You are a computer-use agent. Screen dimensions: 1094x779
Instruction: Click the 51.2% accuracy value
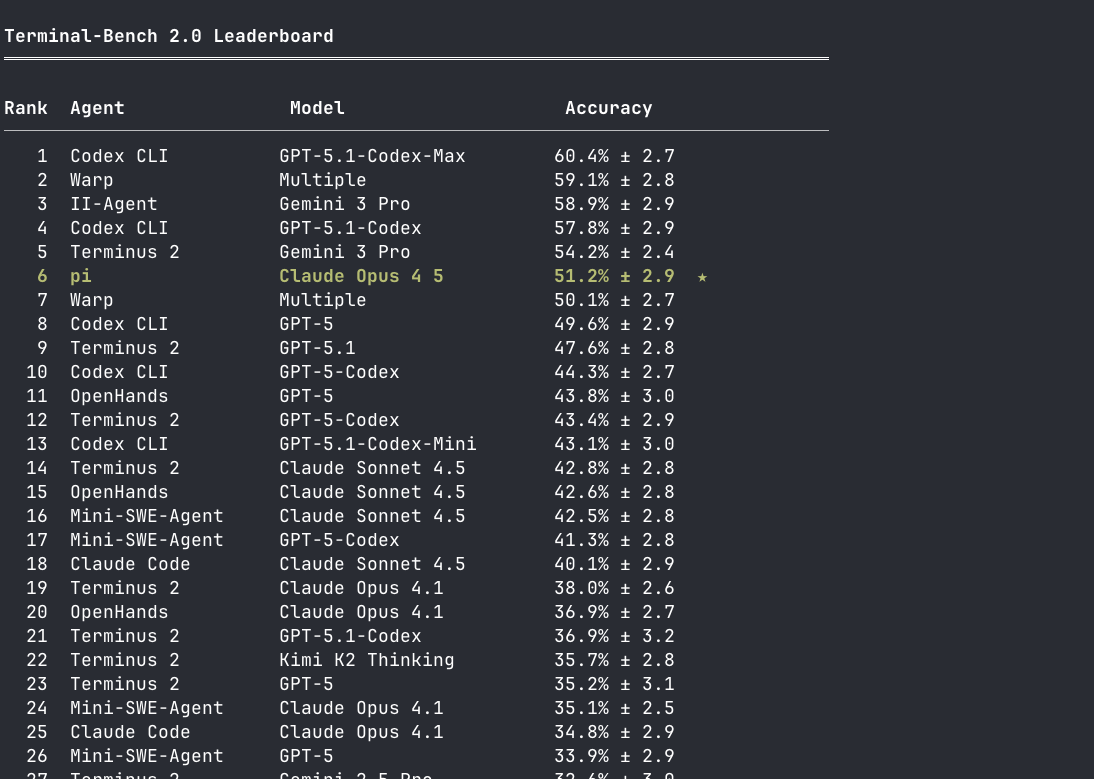point(581,276)
